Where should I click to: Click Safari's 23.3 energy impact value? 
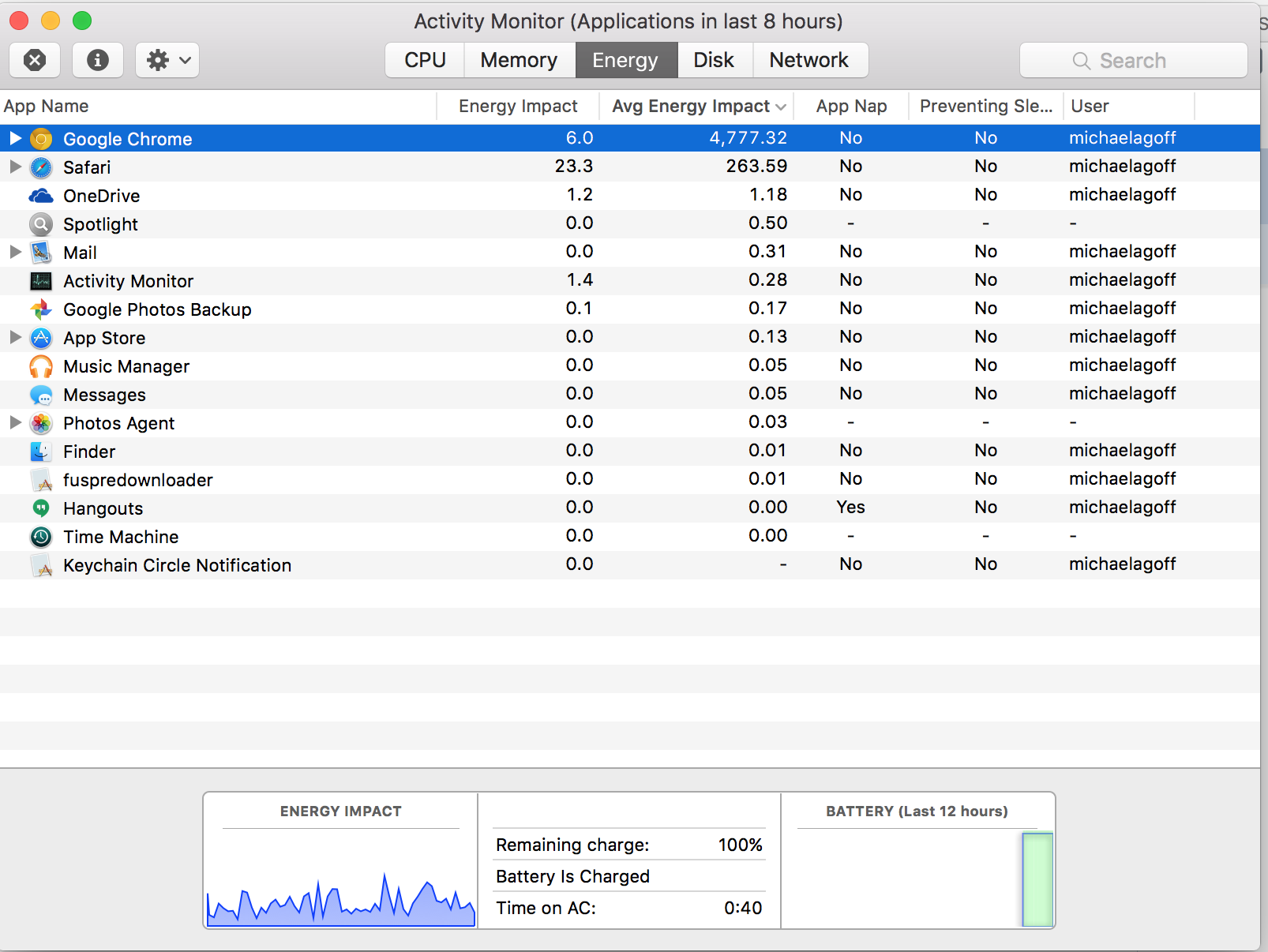point(574,167)
